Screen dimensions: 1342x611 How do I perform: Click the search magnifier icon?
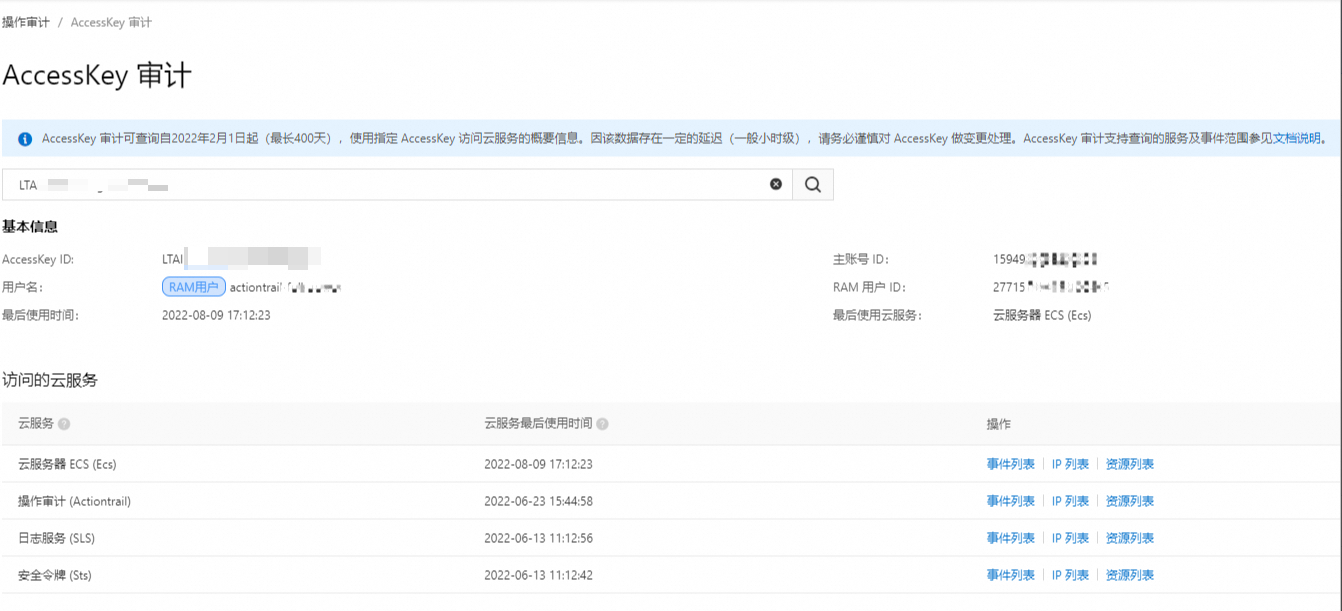[x=811, y=184]
